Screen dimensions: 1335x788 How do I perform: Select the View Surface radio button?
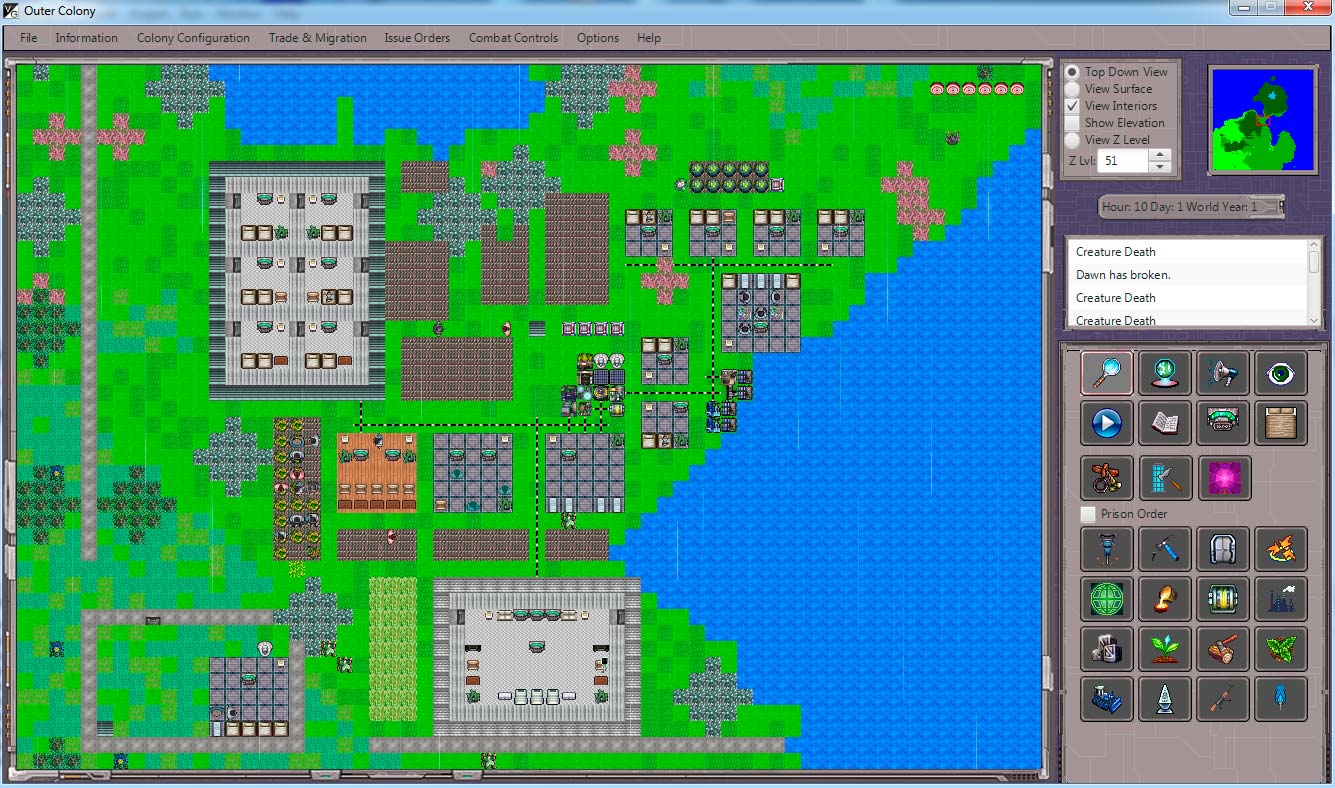1072,89
